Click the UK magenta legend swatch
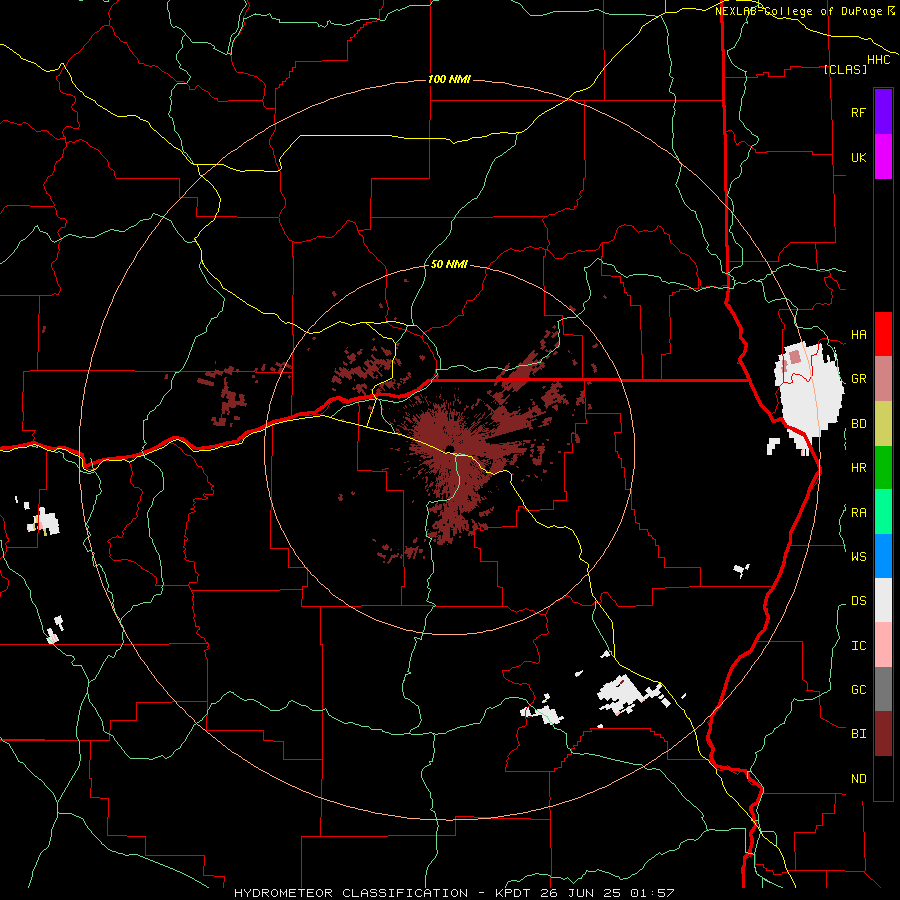Image resolution: width=900 pixels, height=900 pixels. [x=883, y=157]
